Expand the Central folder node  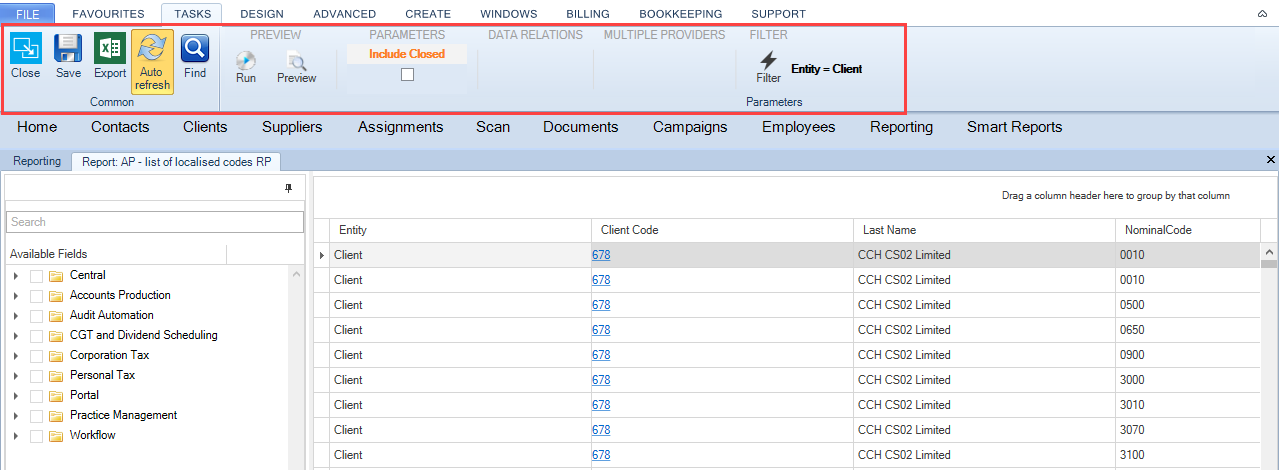(15, 275)
